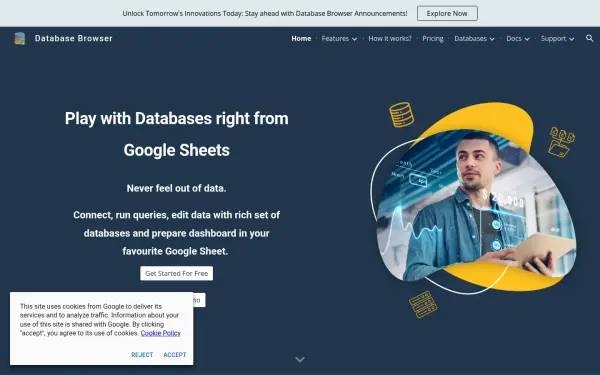Open the site search magnifier icon
The height and width of the screenshot is (375, 600).
pos(589,38)
